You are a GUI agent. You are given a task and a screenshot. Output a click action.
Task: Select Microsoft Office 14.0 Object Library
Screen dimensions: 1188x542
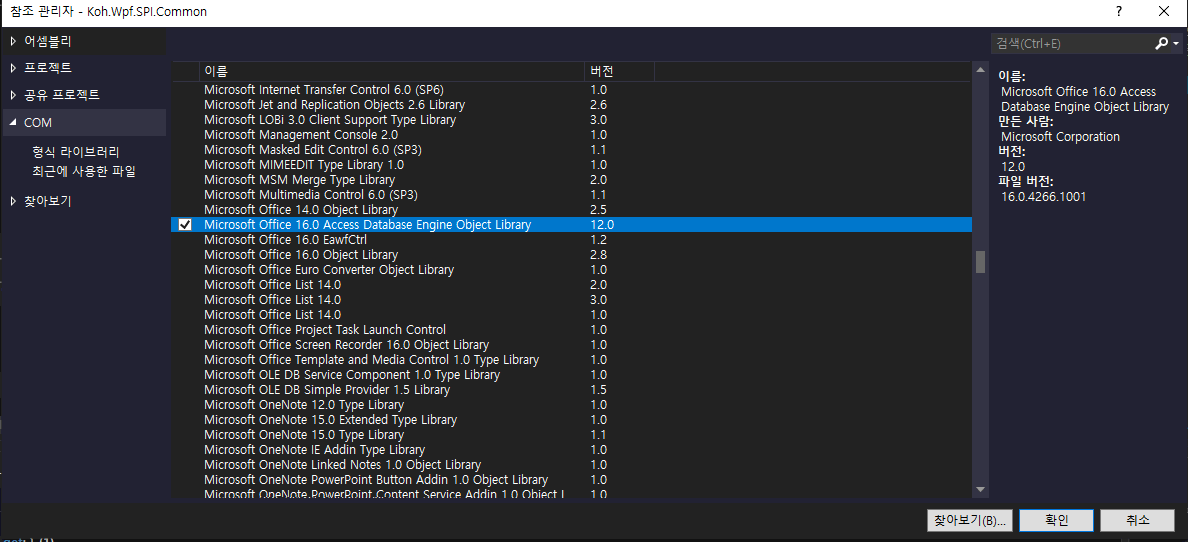(572, 209)
